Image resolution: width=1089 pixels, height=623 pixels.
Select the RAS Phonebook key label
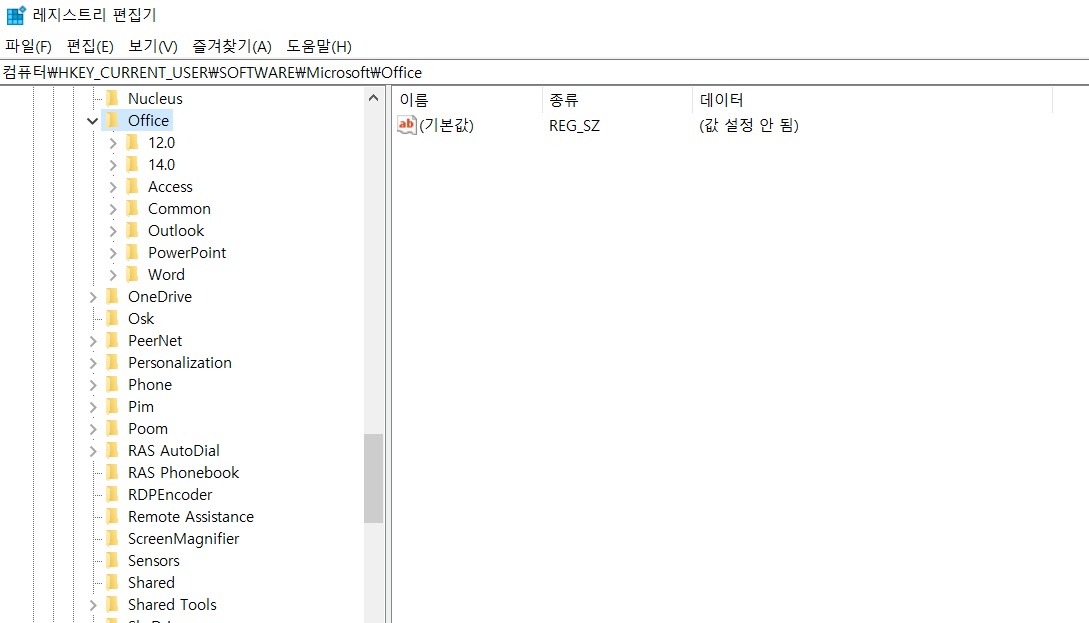pos(183,473)
